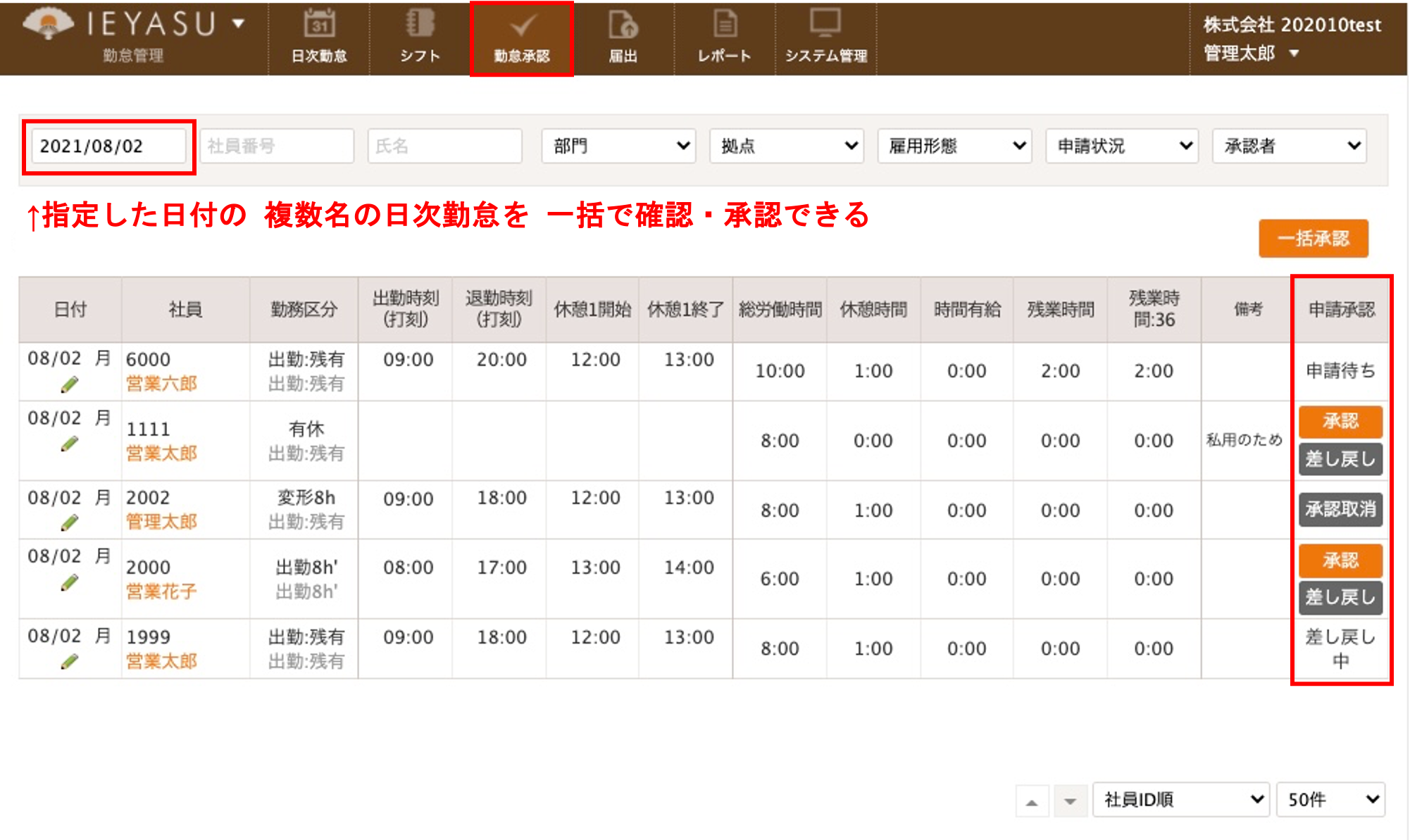Screen dimensions: 1410x840
Task: Open the 社員ID順 sort dropdown
Action: click(1180, 799)
